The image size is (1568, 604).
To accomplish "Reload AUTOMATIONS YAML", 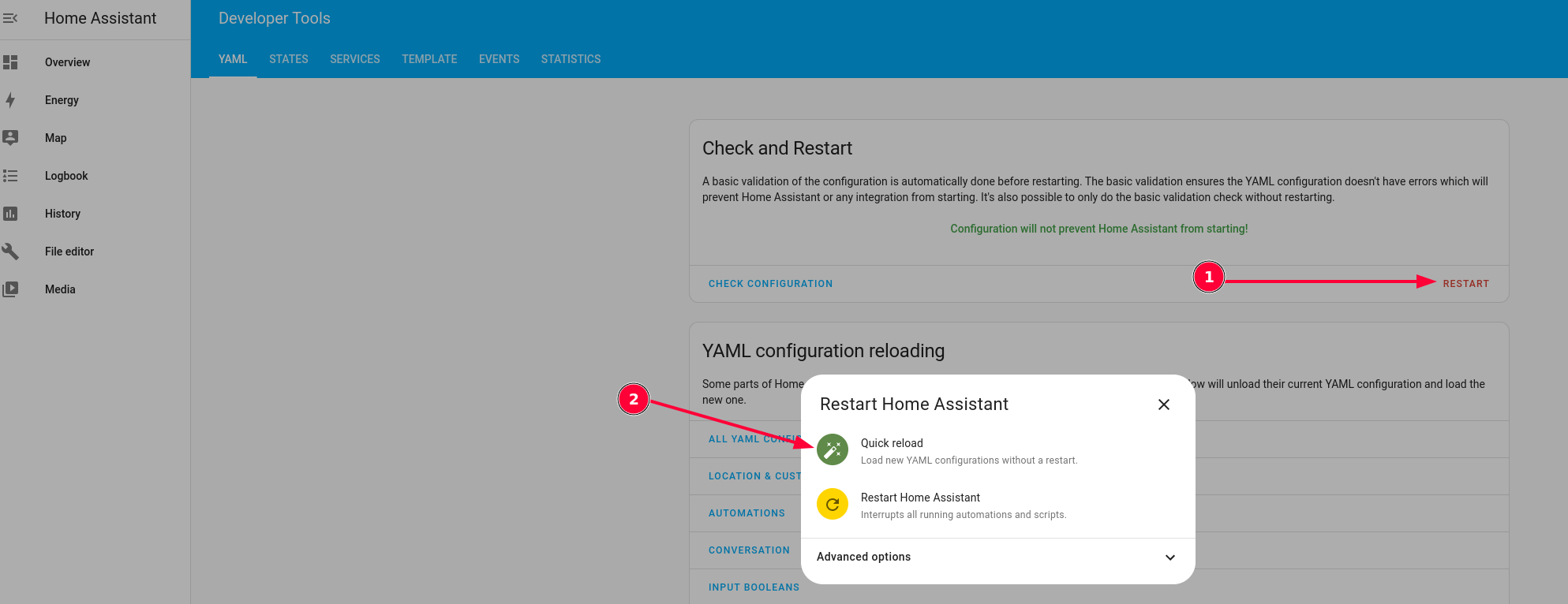I will pos(747,513).
